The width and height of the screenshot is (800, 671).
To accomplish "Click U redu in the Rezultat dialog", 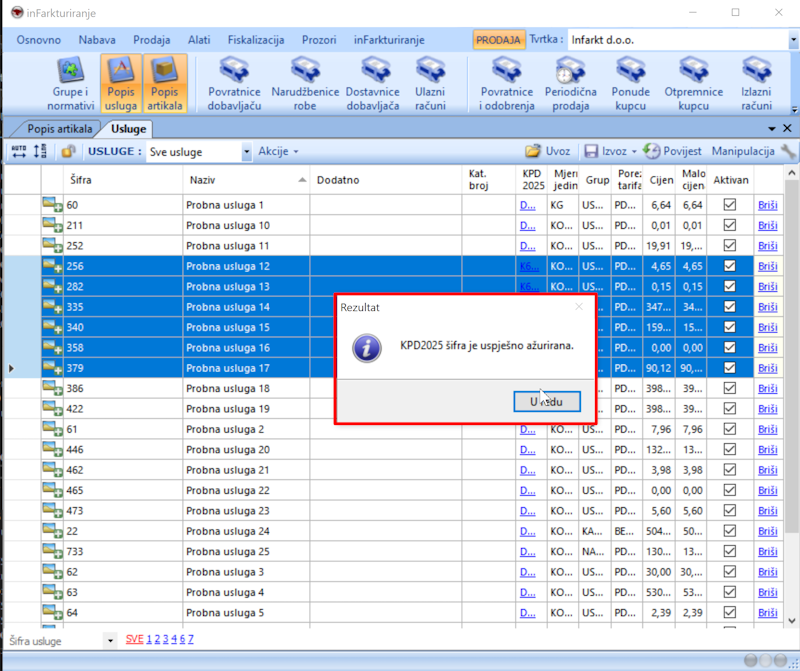I will coord(547,401).
